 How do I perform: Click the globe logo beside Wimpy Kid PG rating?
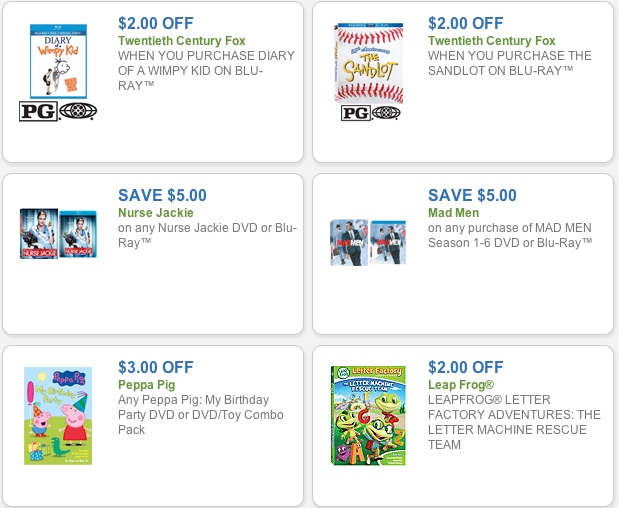(78, 111)
